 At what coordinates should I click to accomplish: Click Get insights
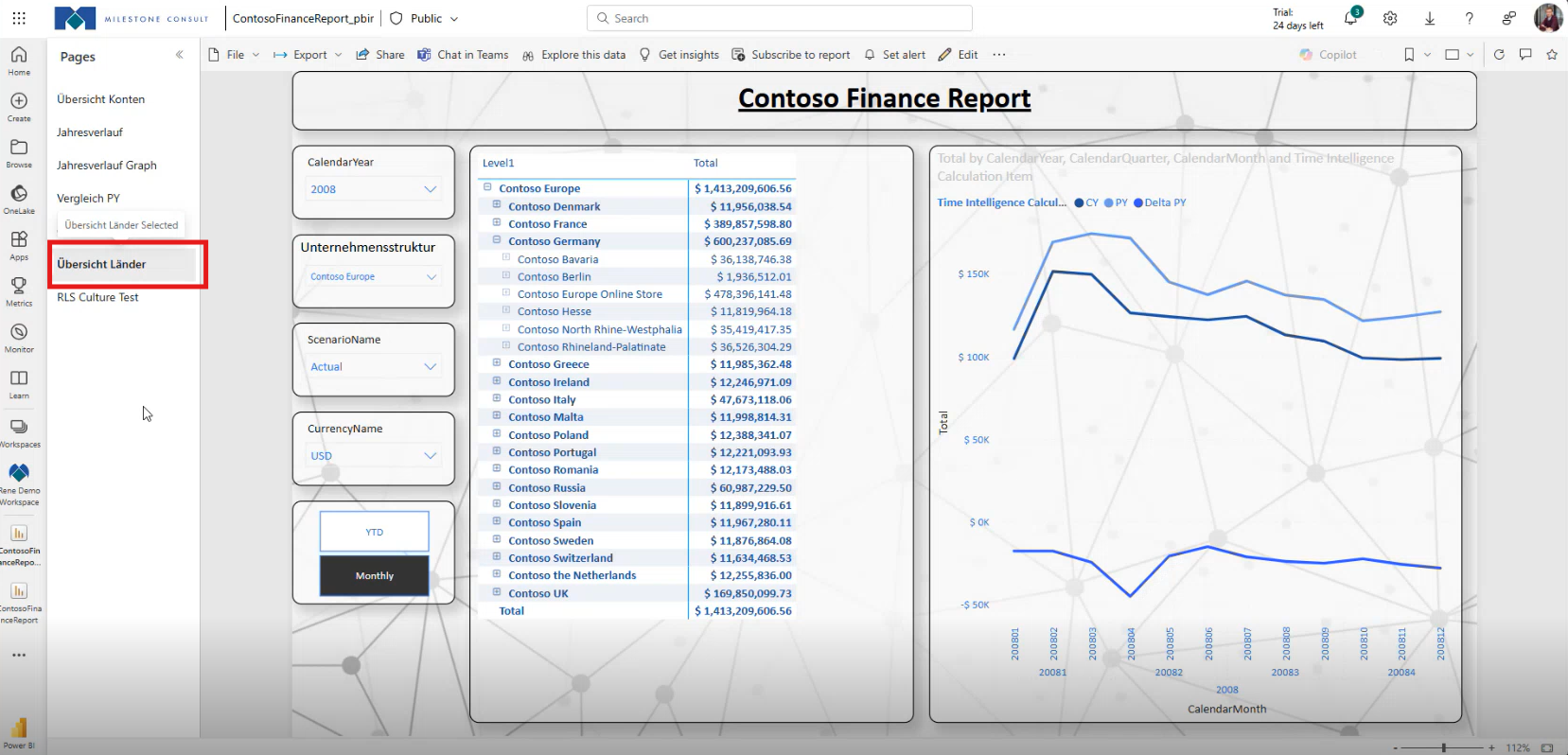click(x=678, y=55)
